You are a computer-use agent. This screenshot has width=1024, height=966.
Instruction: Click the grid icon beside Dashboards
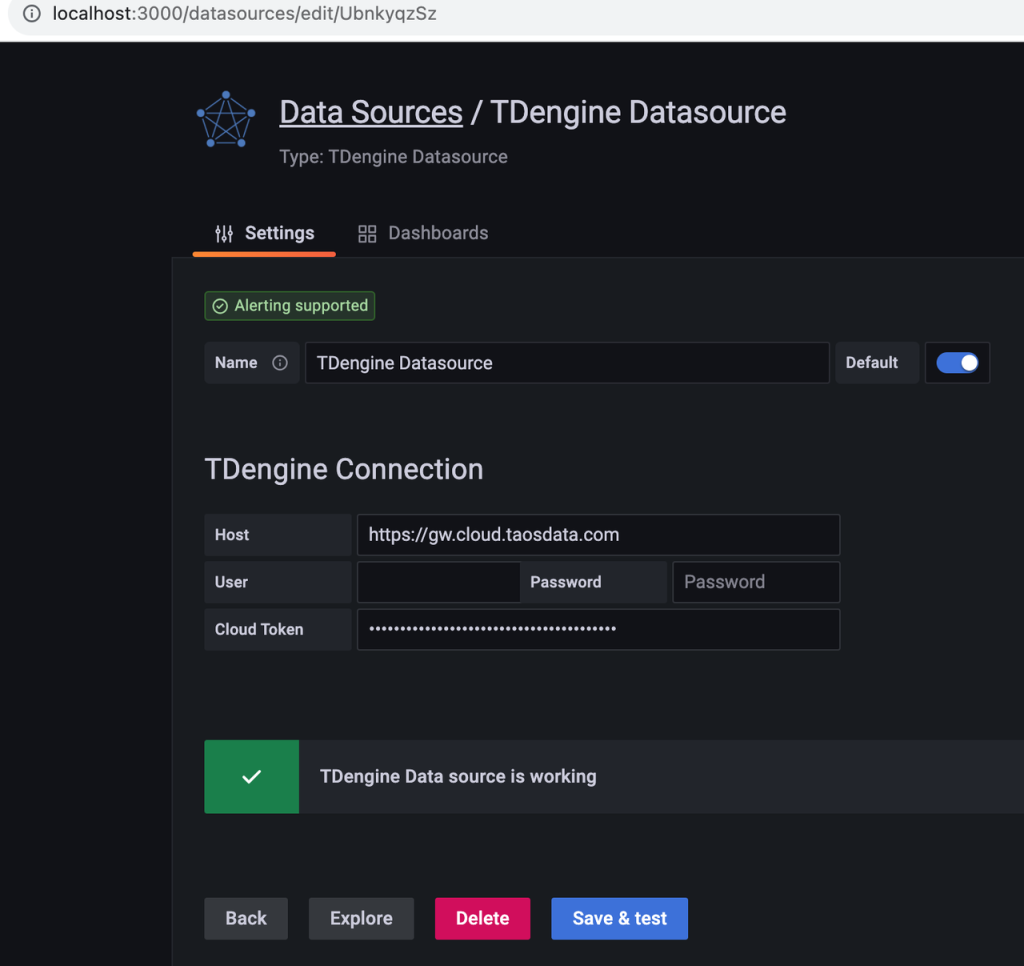tap(366, 233)
